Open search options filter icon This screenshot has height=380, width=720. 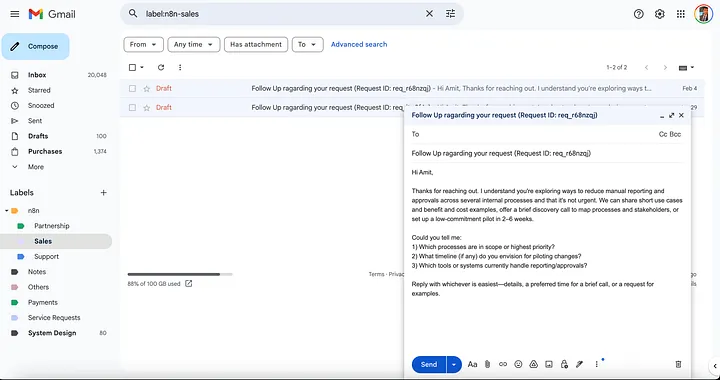click(450, 14)
